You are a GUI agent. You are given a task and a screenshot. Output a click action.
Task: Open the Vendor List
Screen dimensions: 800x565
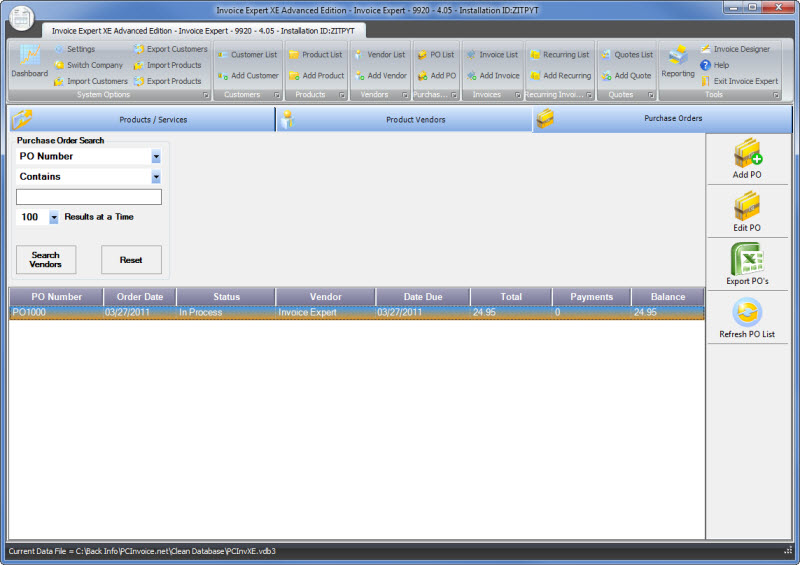[380, 55]
